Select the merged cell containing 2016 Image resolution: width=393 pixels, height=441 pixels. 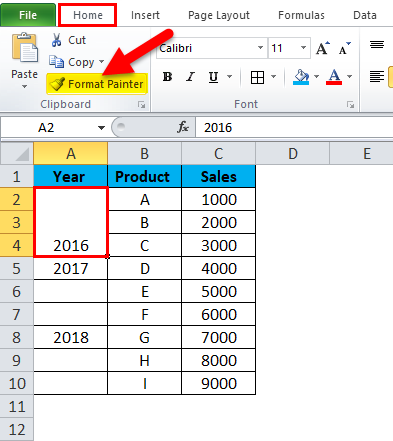click(71, 222)
